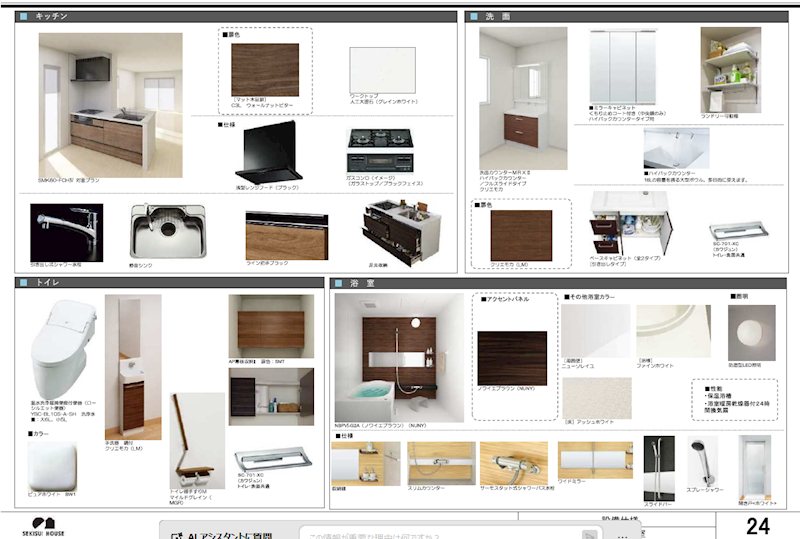Viewport: 800px width, 539px height.
Task: Click the ■カラー label in toilet section
Action: tap(38, 433)
